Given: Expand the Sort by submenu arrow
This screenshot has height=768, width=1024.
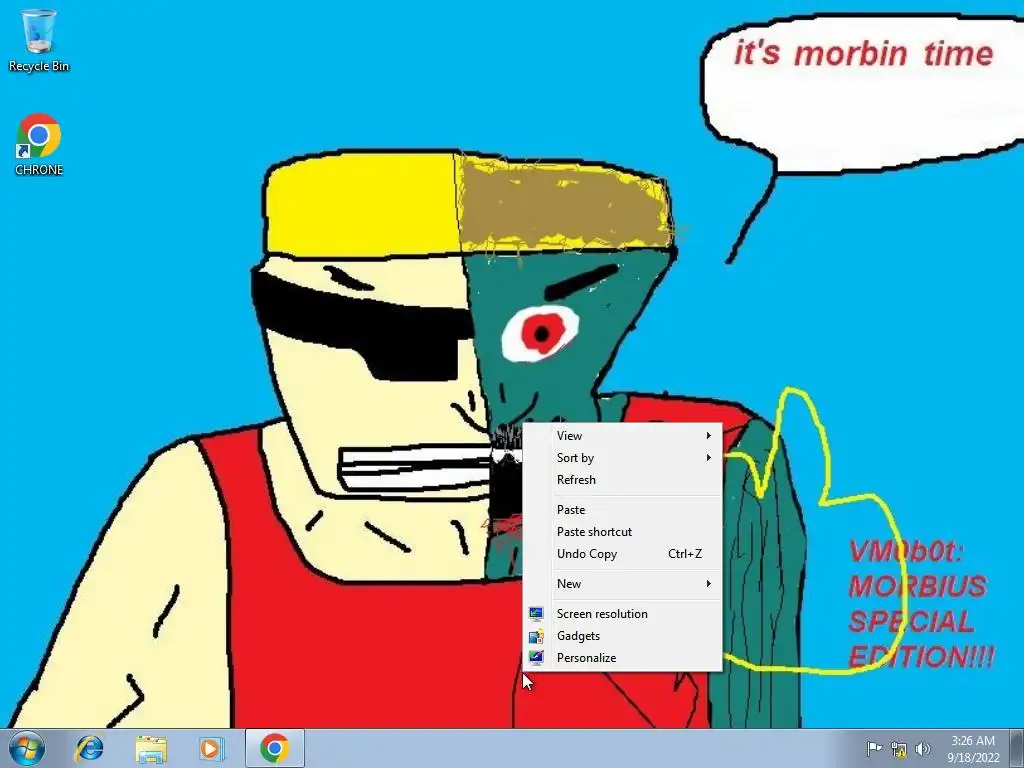Looking at the screenshot, I should [709, 458].
